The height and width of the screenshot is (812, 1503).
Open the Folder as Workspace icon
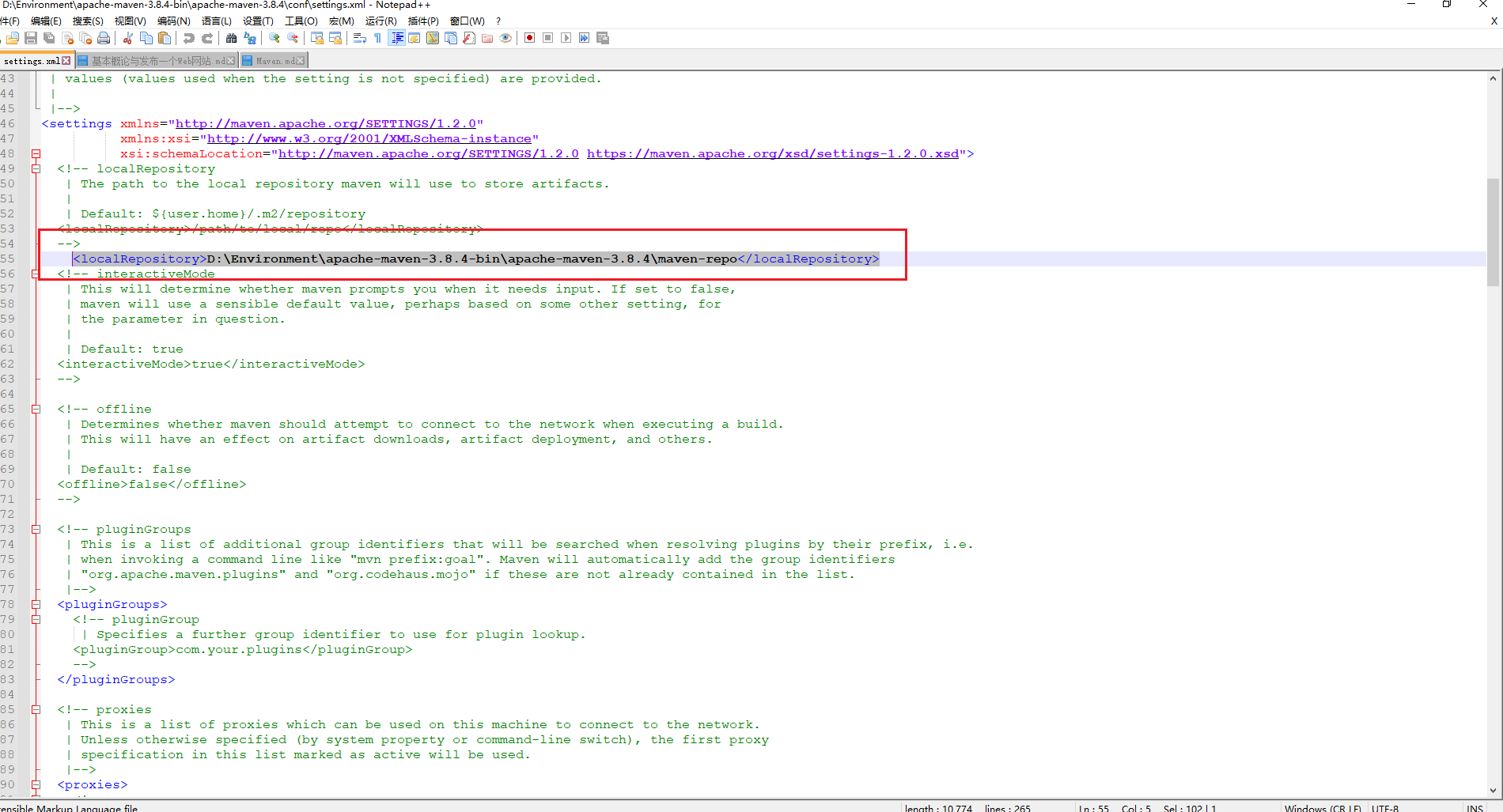coord(487,38)
